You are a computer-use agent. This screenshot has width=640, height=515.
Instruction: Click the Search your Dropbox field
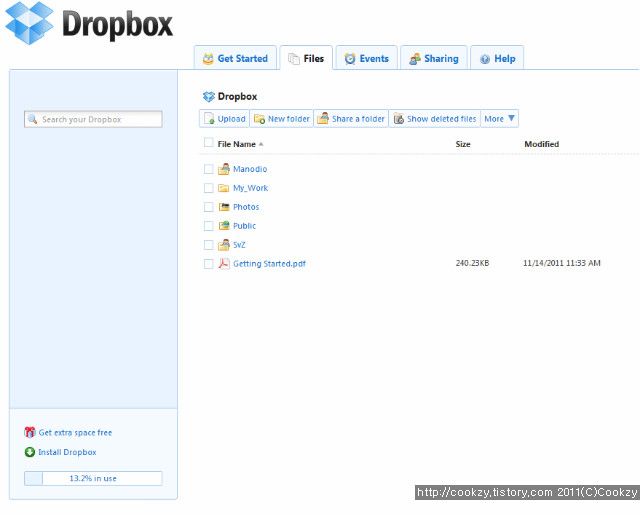93,119
